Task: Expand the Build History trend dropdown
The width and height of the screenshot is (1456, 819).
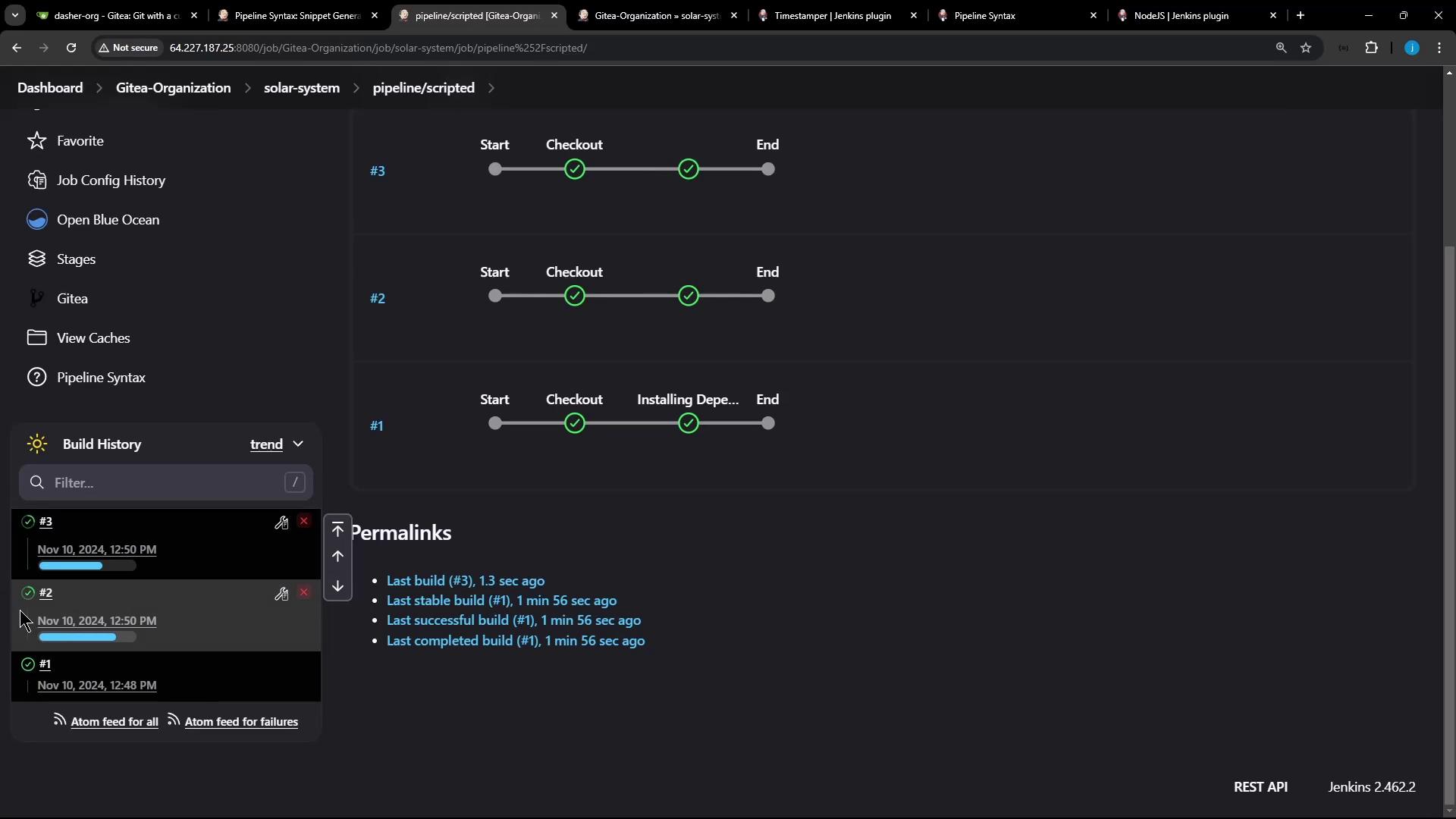Action: point(298,444)
